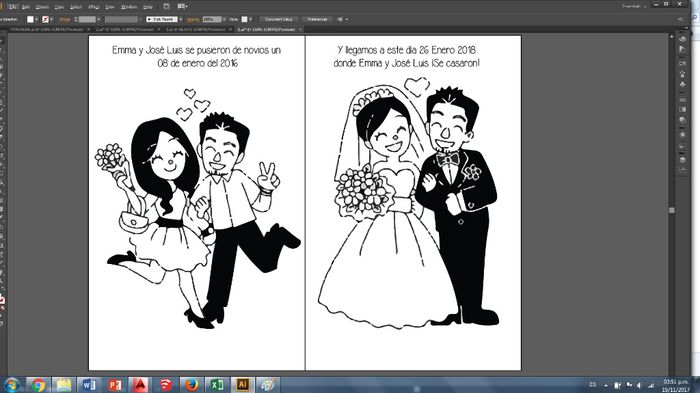700x393 pixels.
Task: Click the scroll up arrow of canvas
Action: (671, 37)
